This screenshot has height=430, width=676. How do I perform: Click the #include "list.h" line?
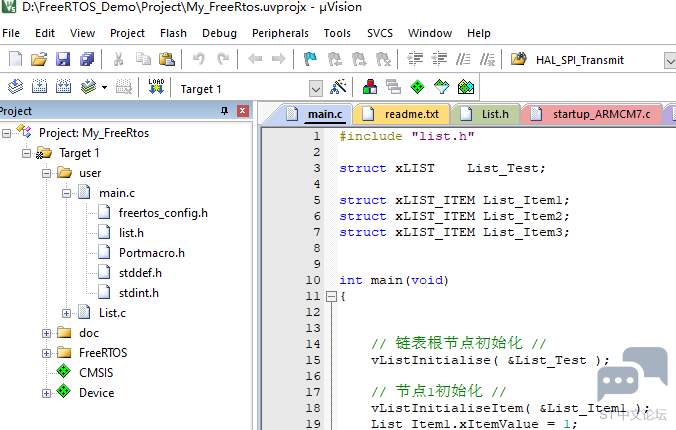tap(407, 136)
